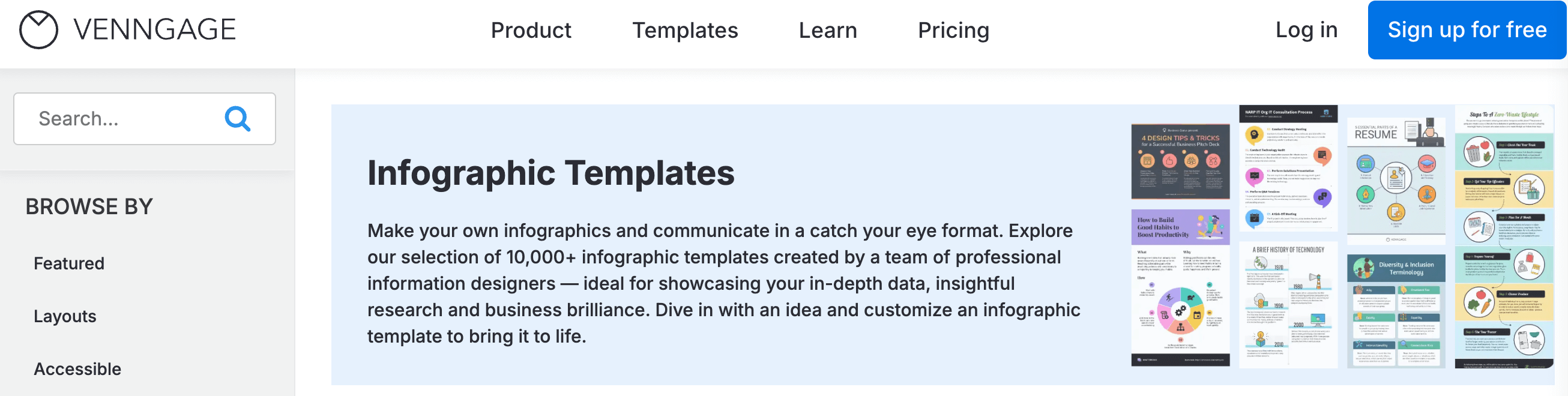Open the Templates menu
The image size is (1568, 396).
coord(685,31)
